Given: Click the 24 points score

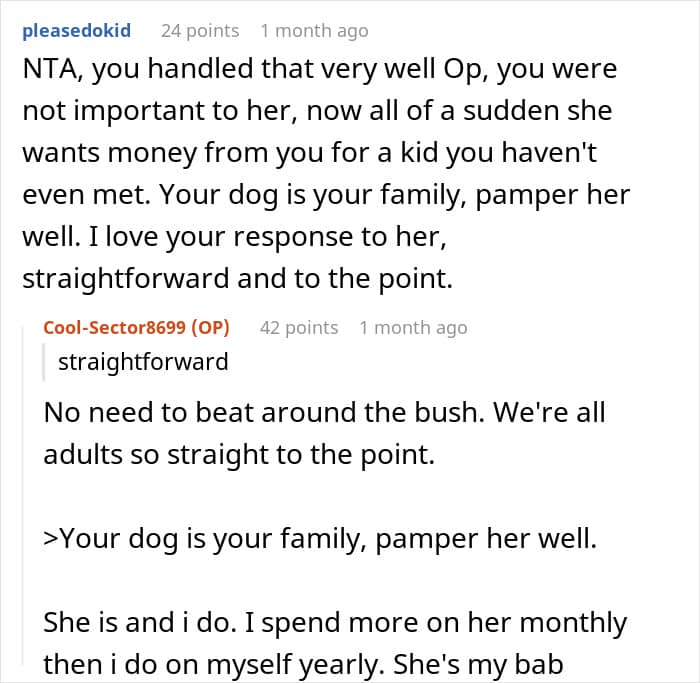Looking at the screenshot, I should tap(200, 31).
